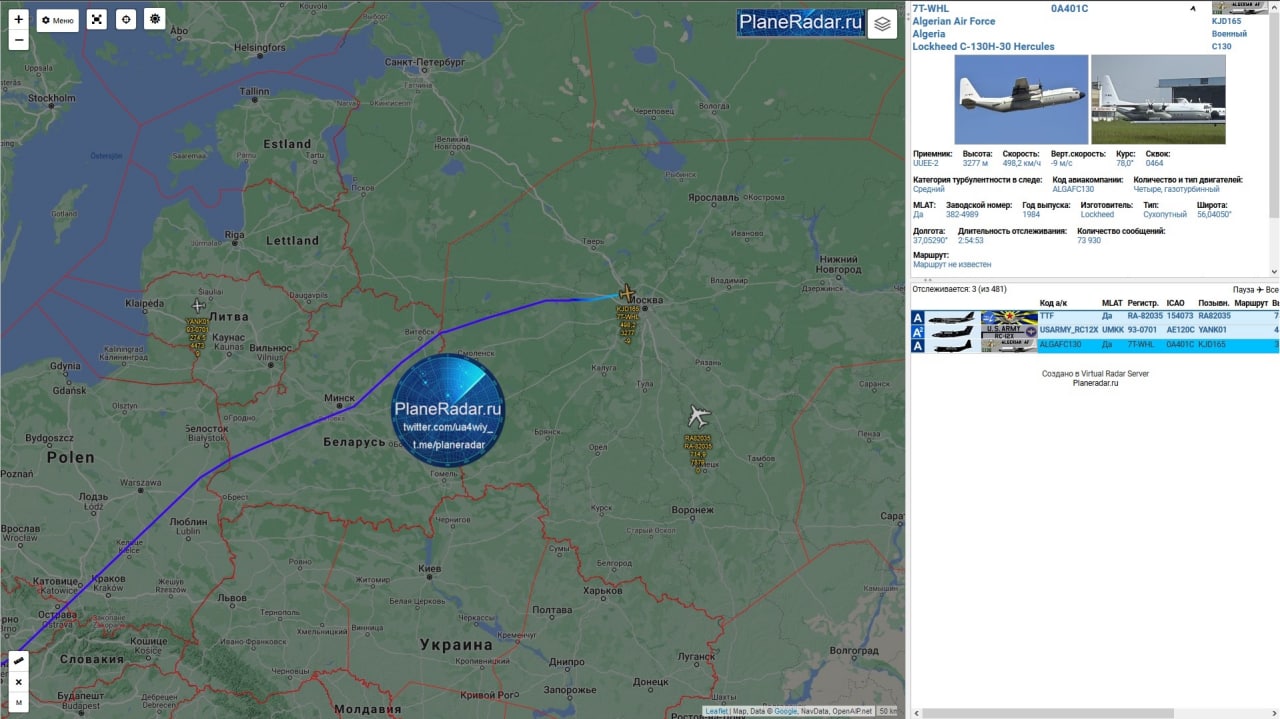Viewport: 1280px width, 719px height.
Task: Click the M button in bottom-left map controls
Action: coord(18,703)
